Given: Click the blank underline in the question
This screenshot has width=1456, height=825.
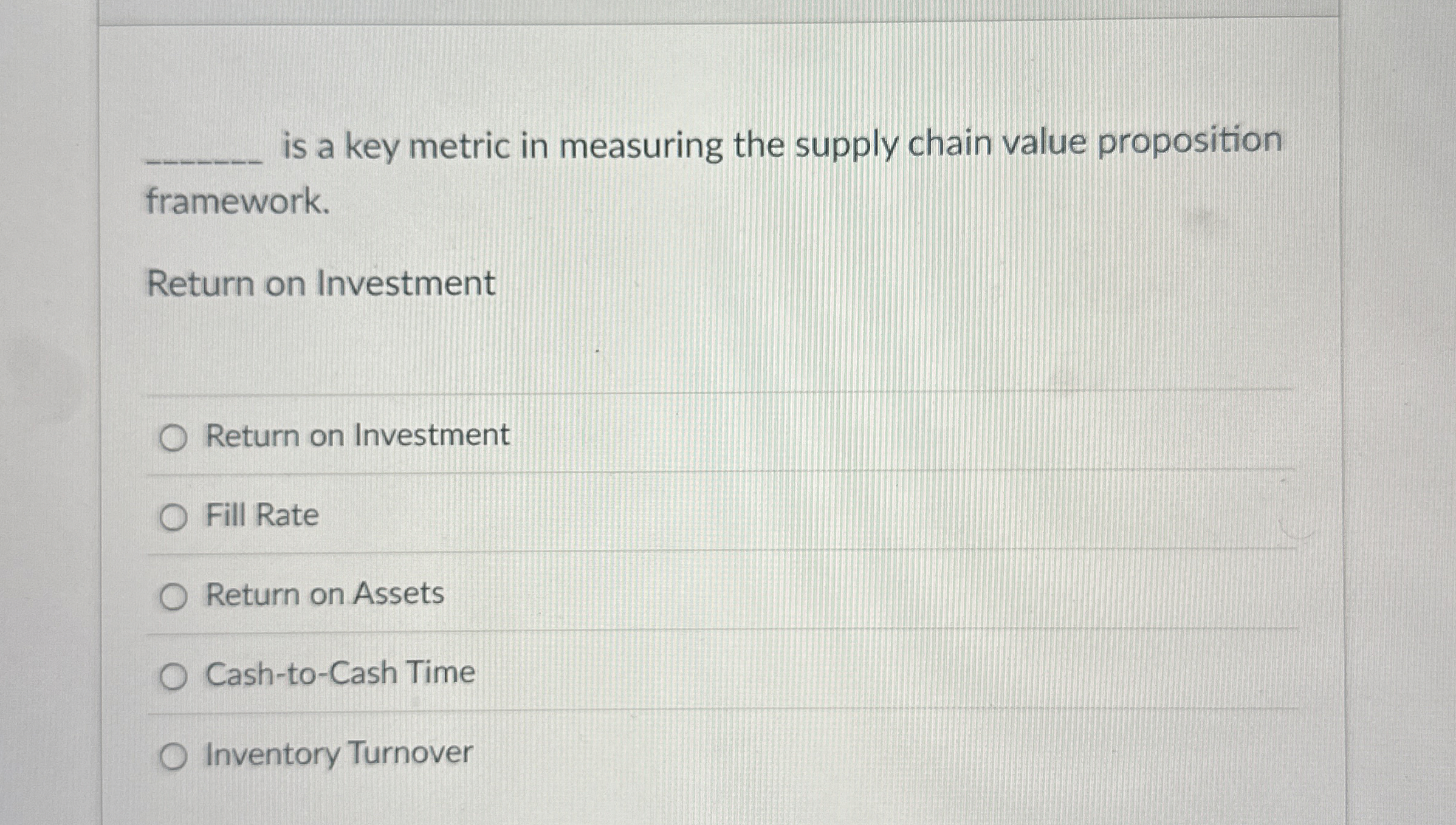Looking at the screenshot, I should tap(205, 159).
